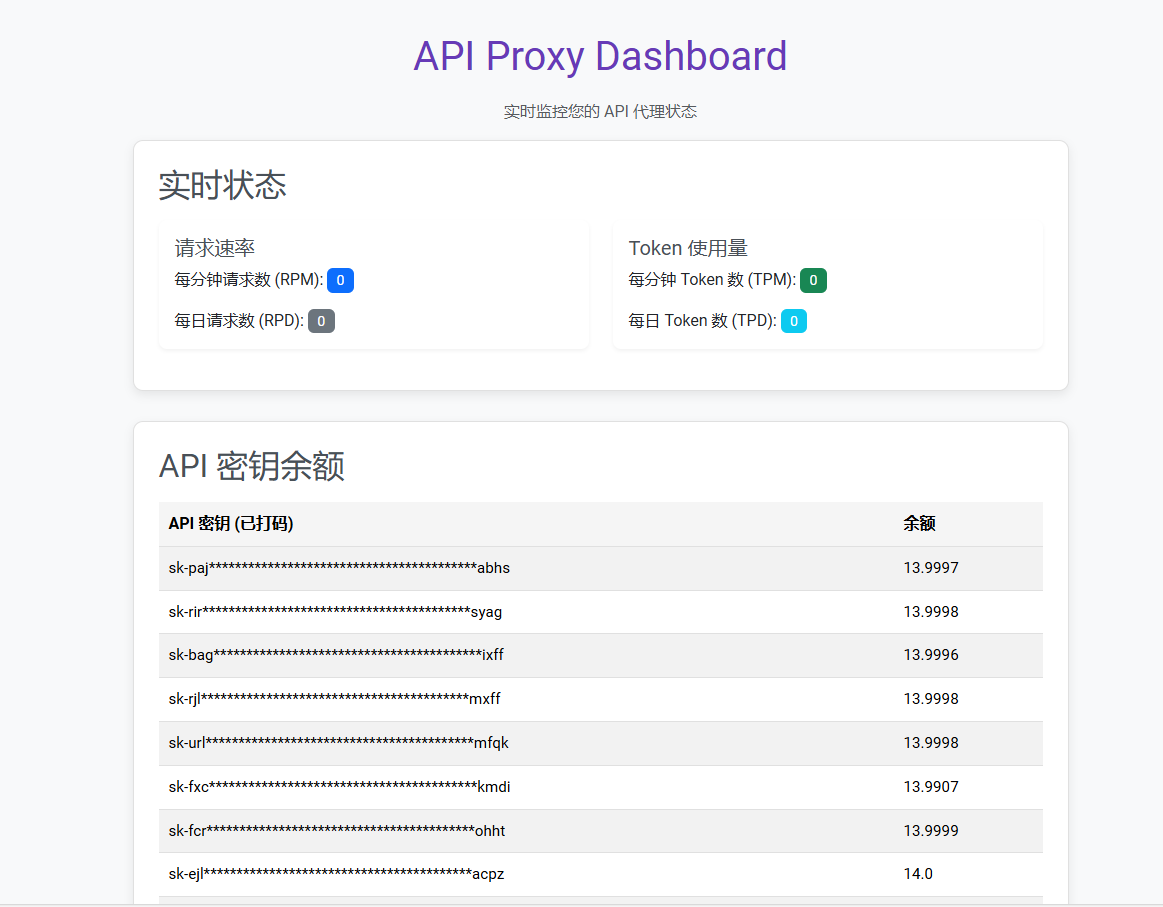Select the sk-url masked key row
The height and width of the screenshot is (907, 1163).
point(338,743)
